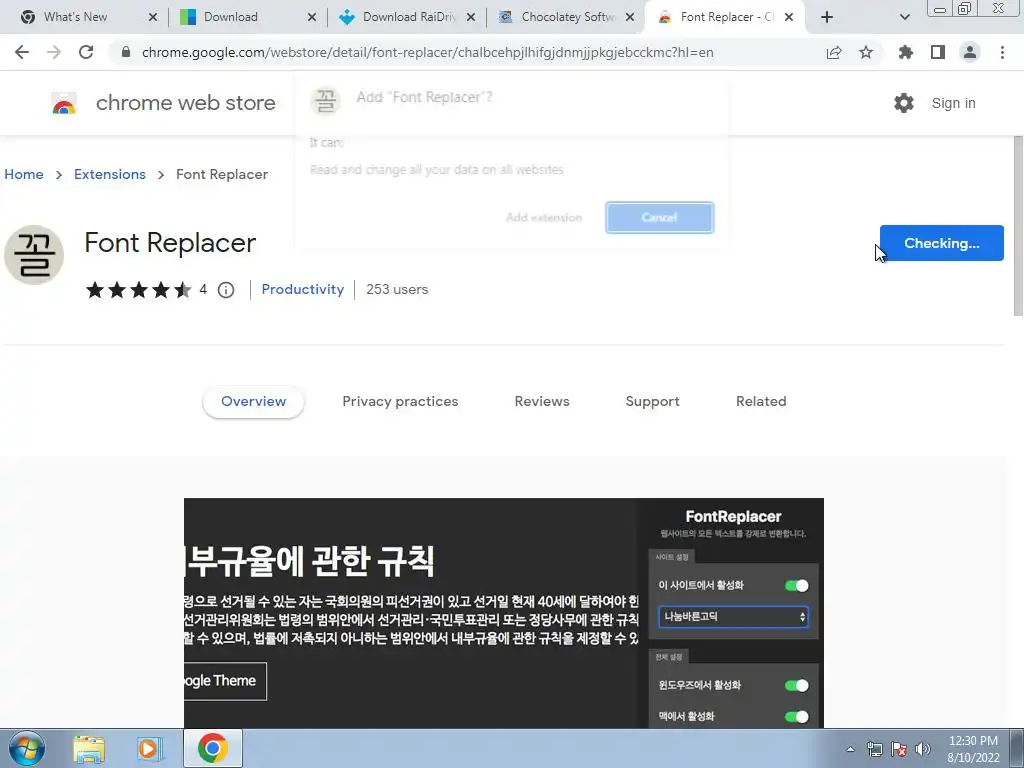Click the Chrome Web Store rainbow logo
The height and width of the screenshot is (768, 1024).
[64, 103]
